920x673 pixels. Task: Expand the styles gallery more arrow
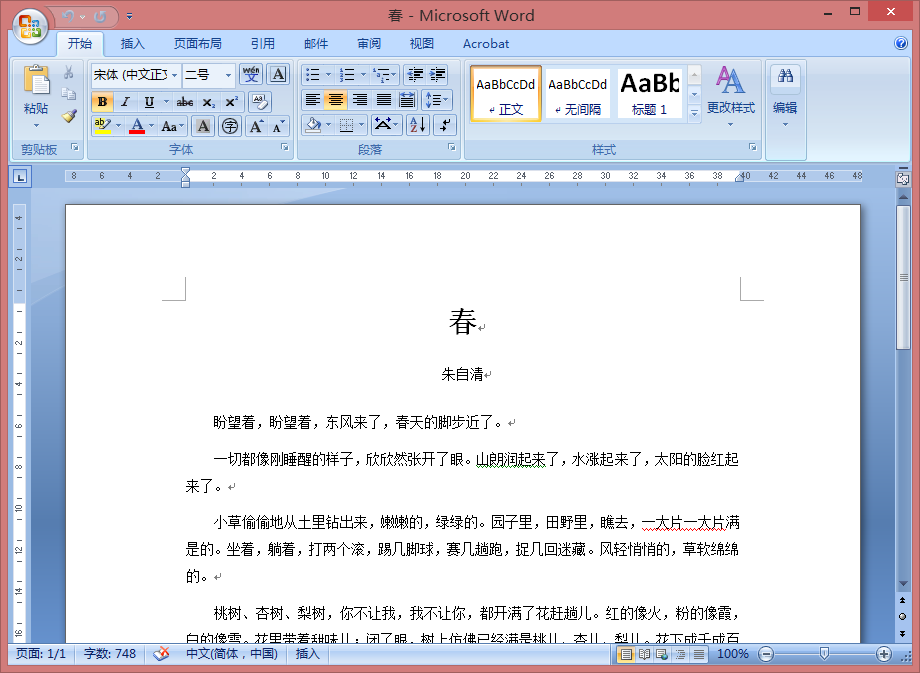coord(694,113)
